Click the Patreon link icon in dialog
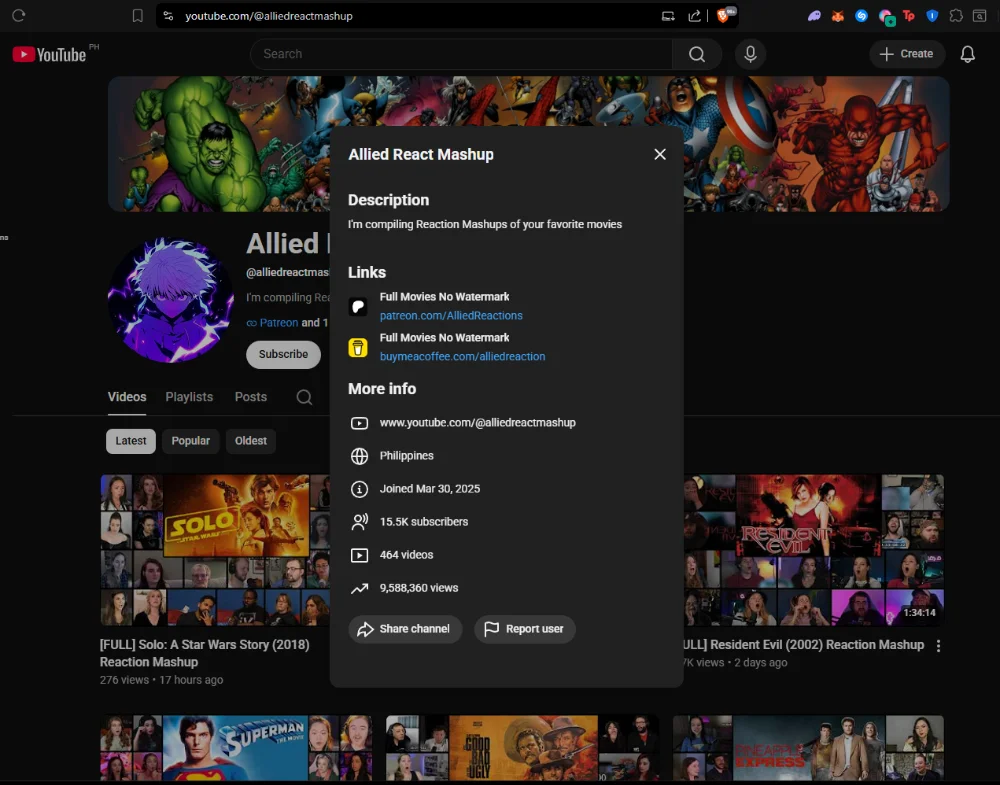The image size is (1000, 785). 358,307
